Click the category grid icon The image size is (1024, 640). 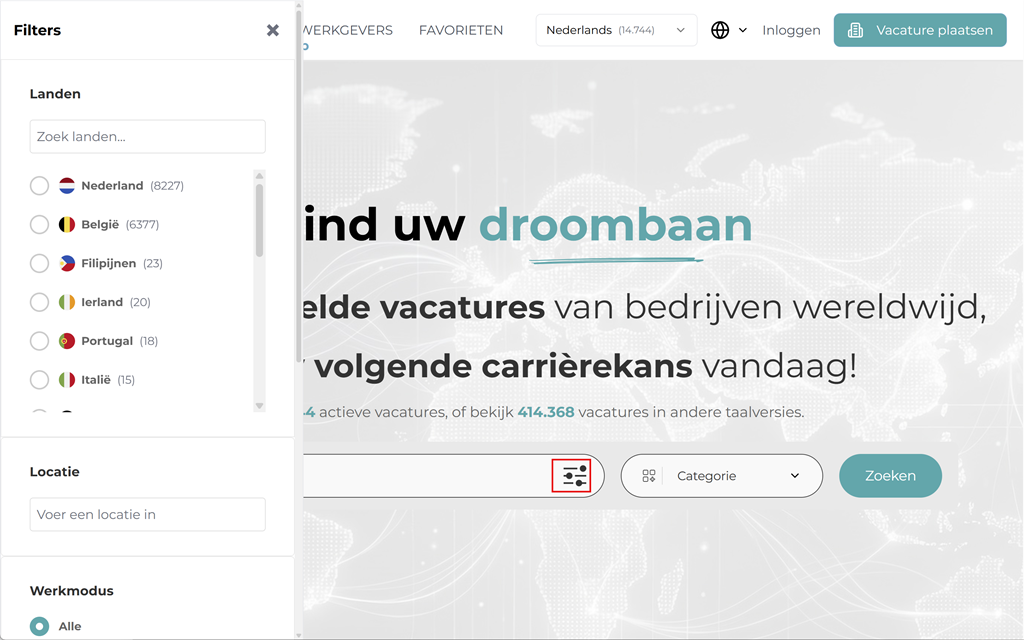pyautogui.click(x=649, y=476)
